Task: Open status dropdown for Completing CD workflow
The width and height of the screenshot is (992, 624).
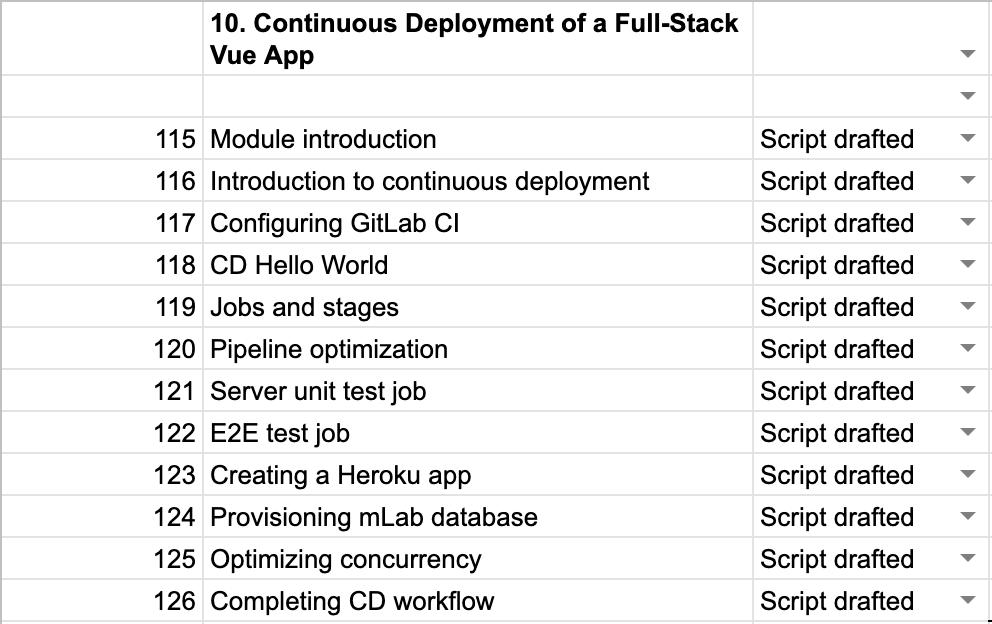Action: tap(967, 601)
